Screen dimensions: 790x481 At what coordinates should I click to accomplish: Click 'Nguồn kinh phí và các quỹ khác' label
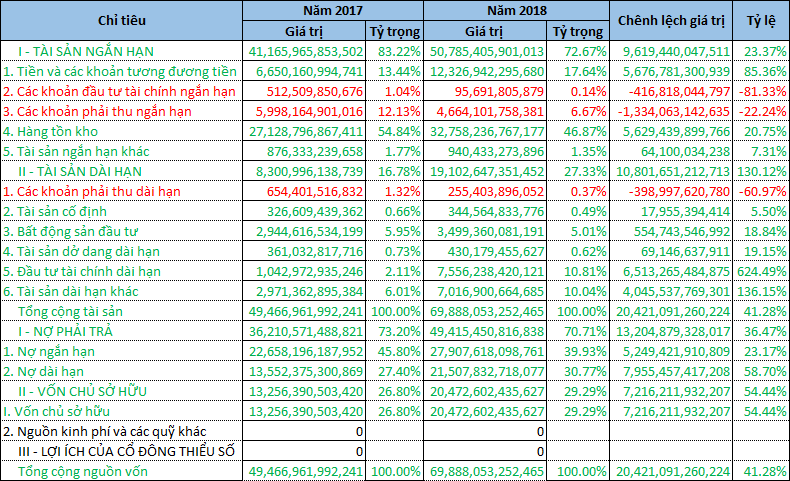[105, 432]
